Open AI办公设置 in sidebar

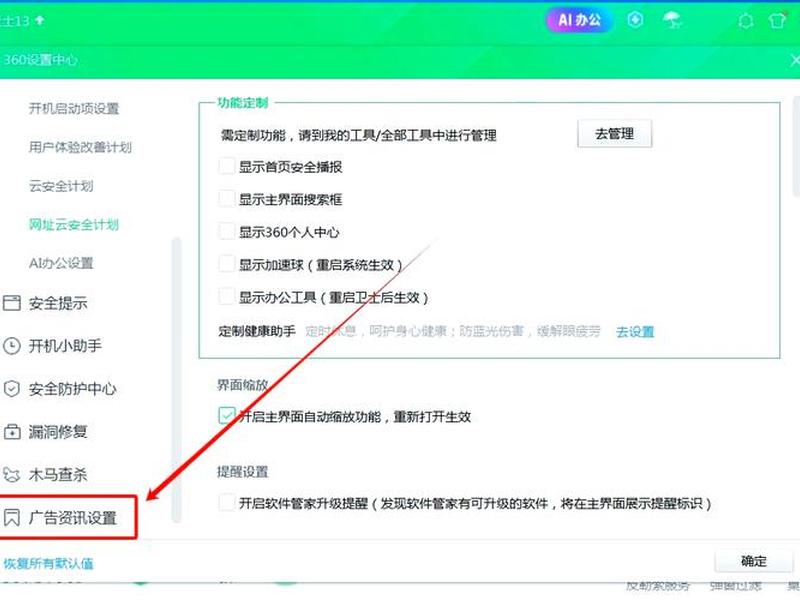[x=61, y=263]
